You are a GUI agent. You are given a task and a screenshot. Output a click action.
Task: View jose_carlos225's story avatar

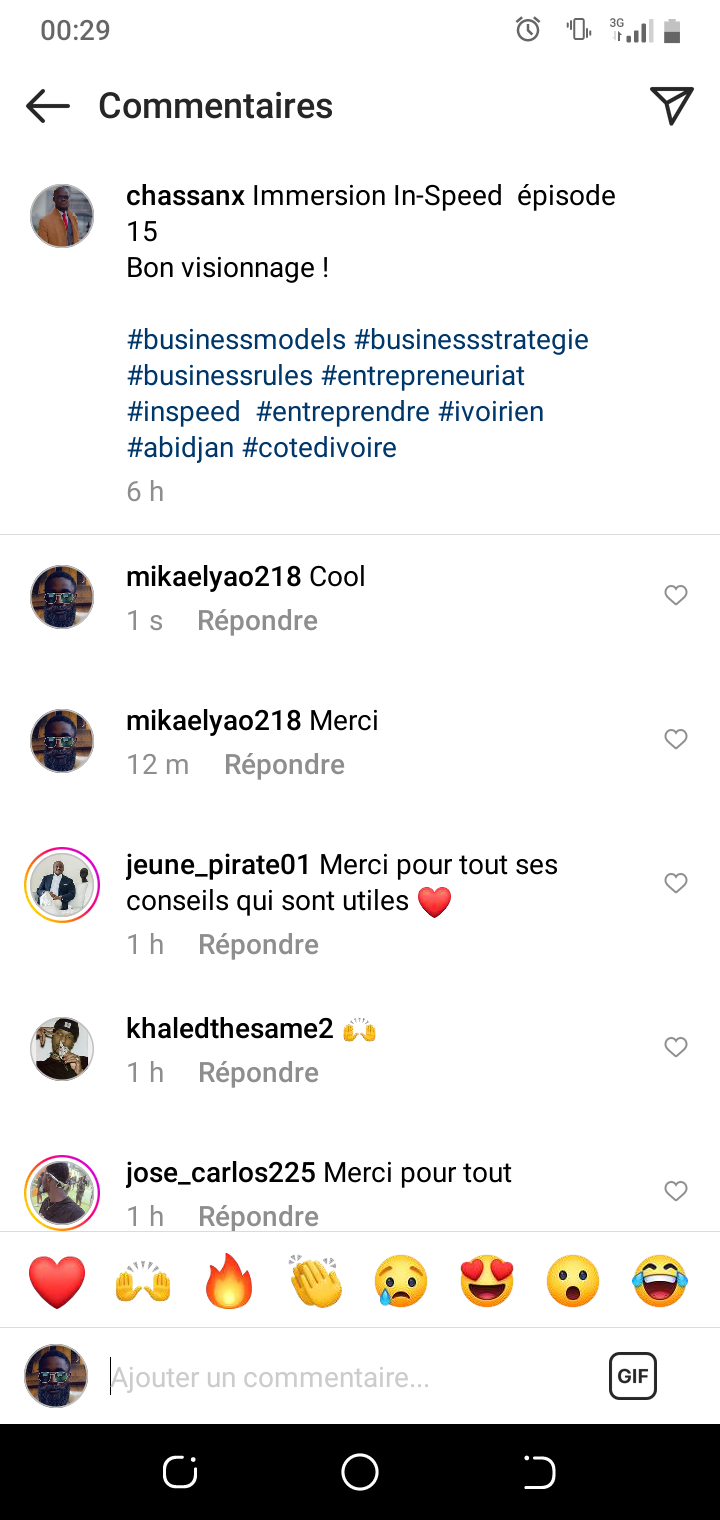coord(62,1192)
